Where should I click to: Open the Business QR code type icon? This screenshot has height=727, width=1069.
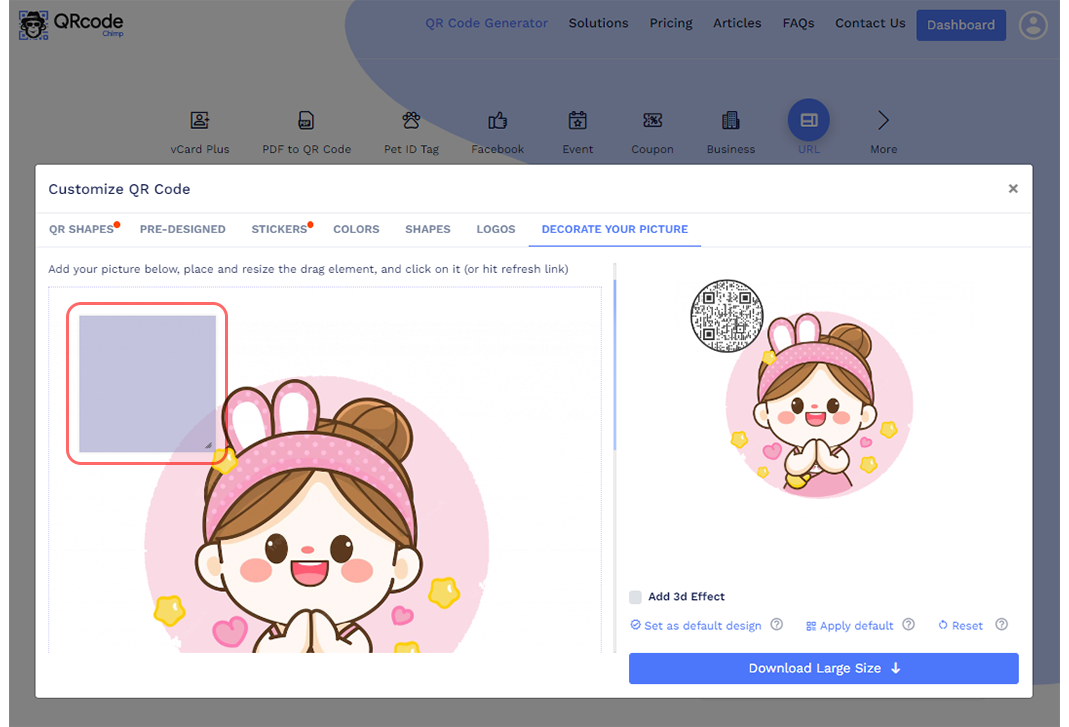[730, 119]
